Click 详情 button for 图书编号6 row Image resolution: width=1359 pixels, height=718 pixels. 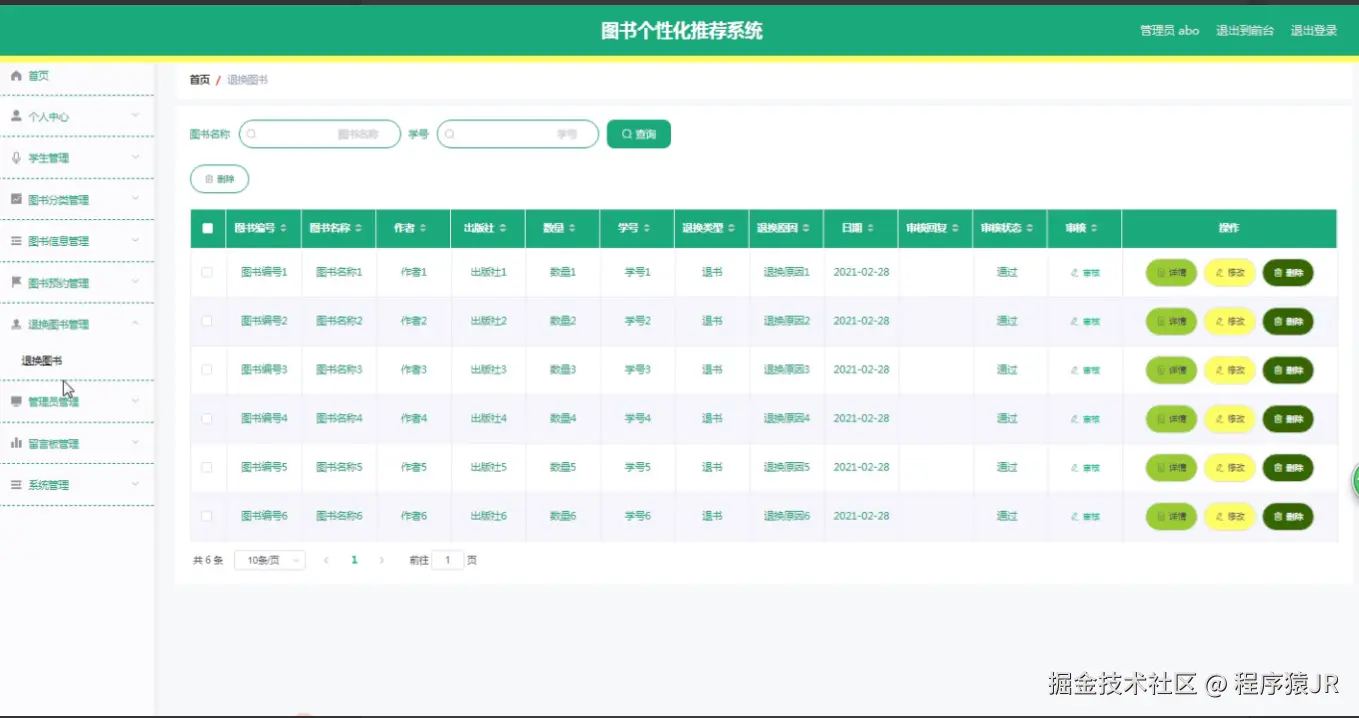[1171, 516]
